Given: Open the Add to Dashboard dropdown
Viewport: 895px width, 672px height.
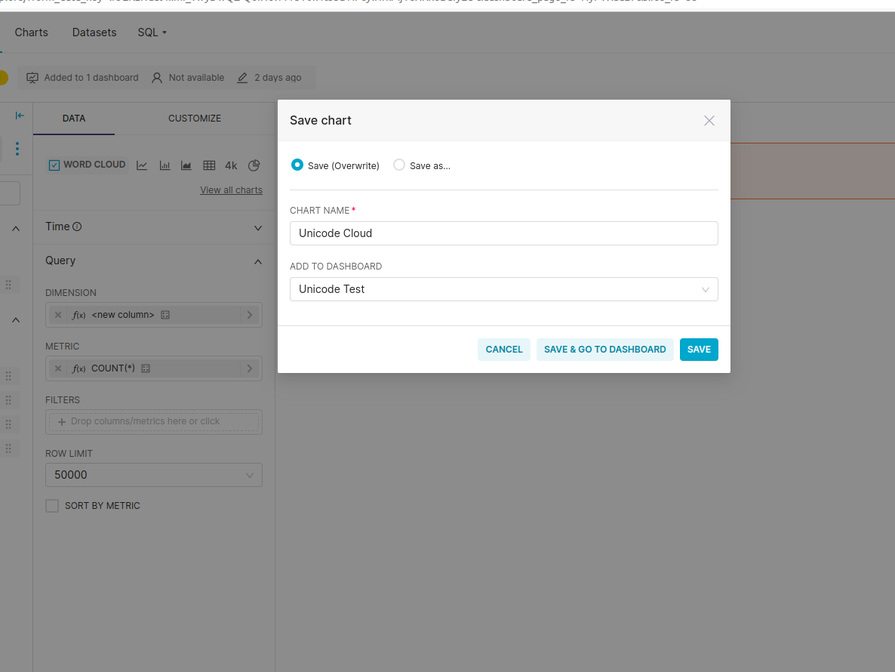Looking at the screenshot, I should coord(503,289).
